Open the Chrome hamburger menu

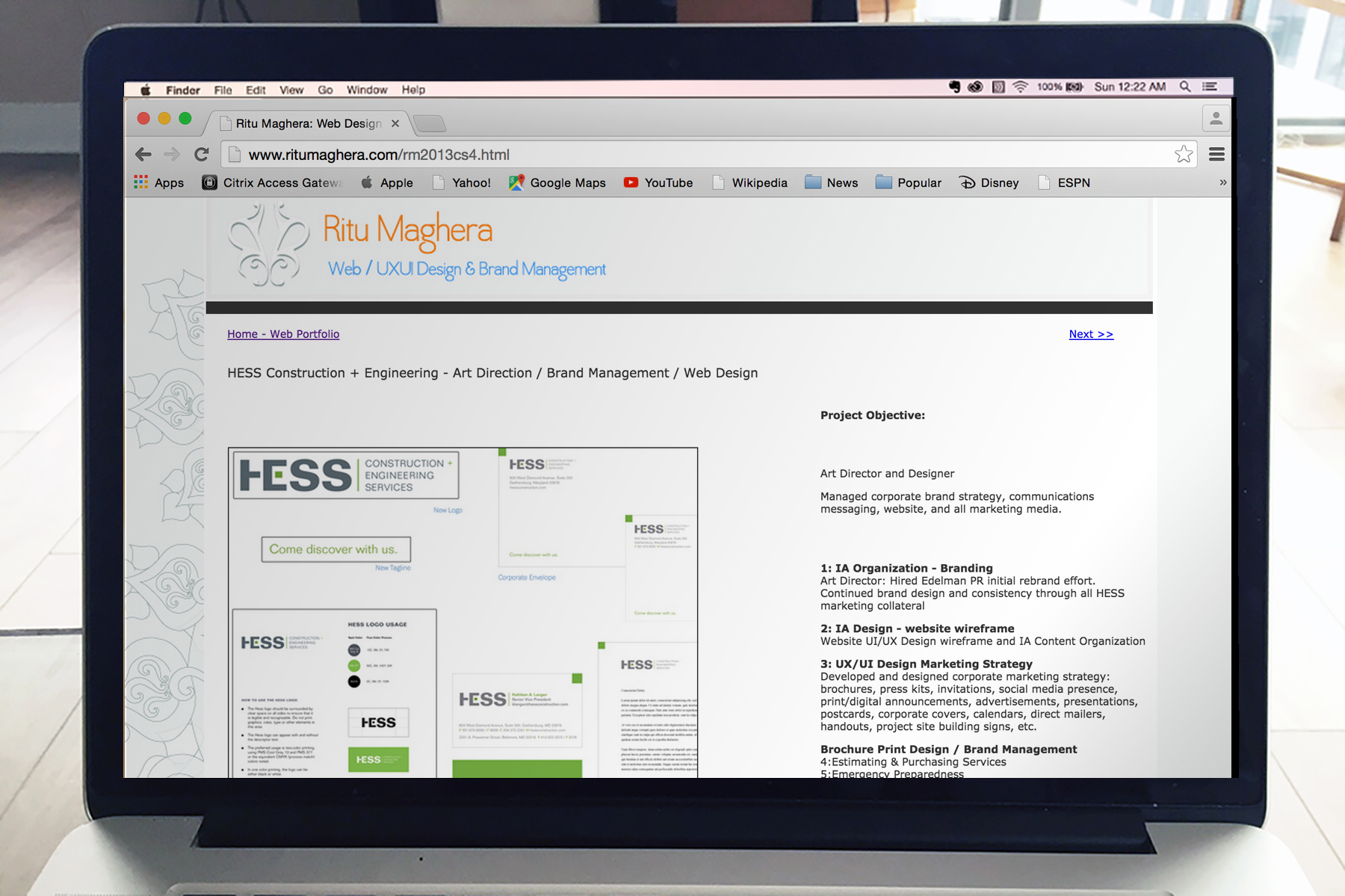click(x=1216, y=155)
